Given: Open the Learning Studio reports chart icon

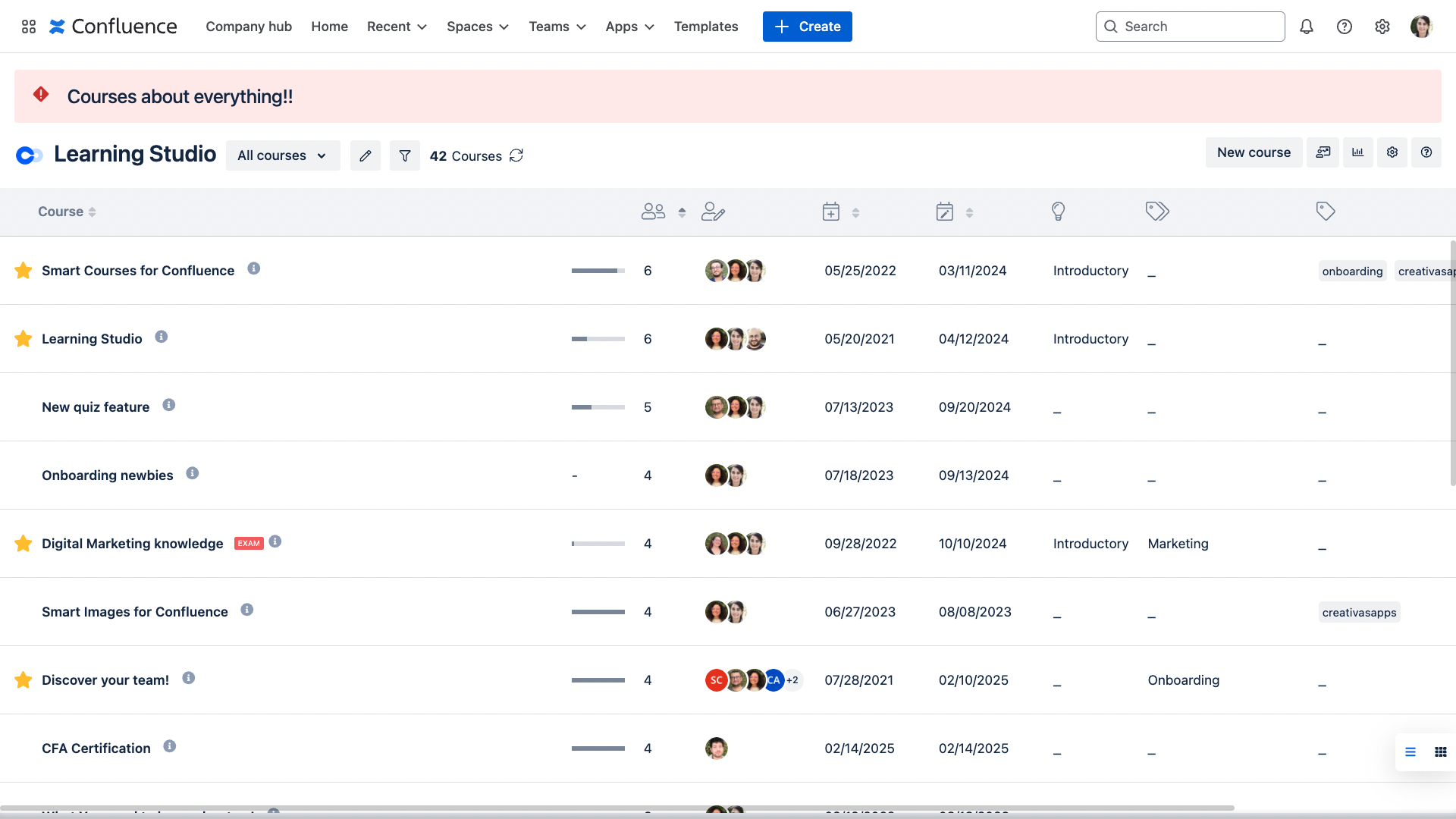Looking at the screenshot, I should [x=1358, y=152].
